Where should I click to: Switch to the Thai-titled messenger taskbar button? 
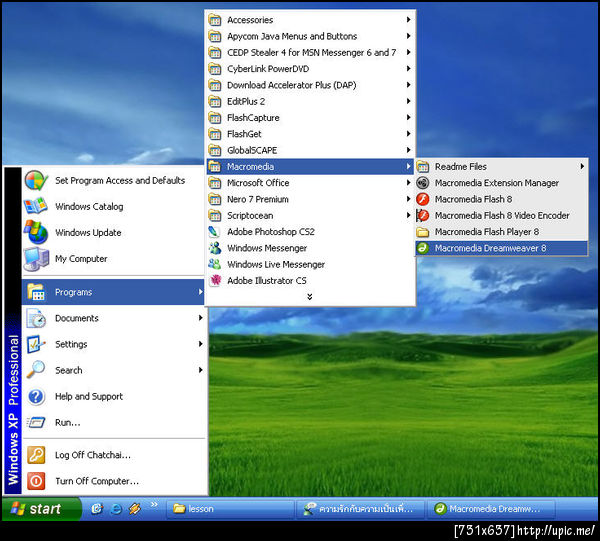(360, 509)
